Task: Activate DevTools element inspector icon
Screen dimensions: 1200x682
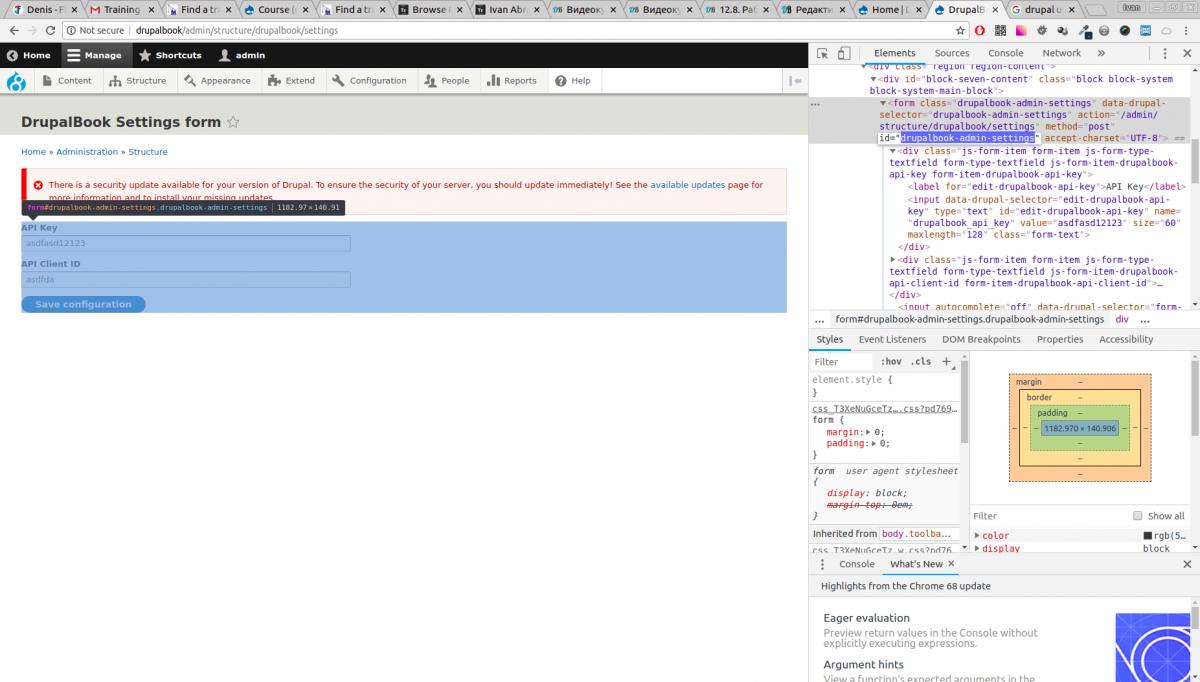Action: (x=822, y=53)
